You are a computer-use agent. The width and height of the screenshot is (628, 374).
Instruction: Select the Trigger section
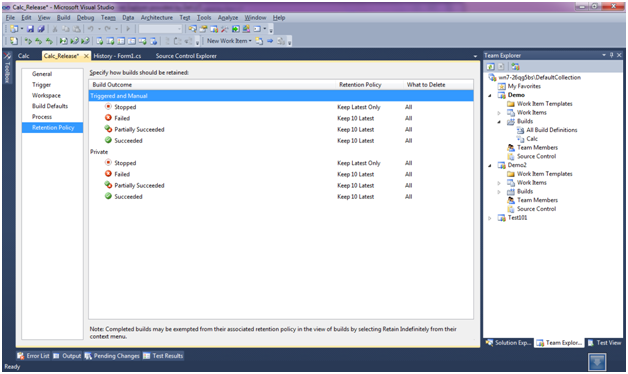point(41,84)
